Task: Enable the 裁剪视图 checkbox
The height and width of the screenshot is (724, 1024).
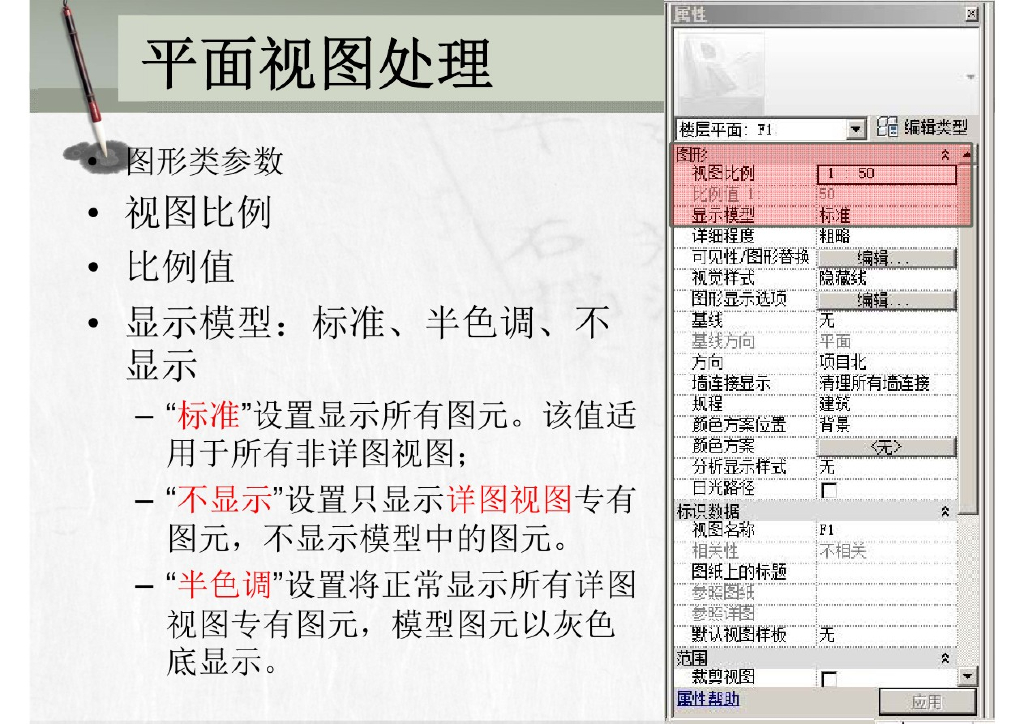Action: pyautogui.click(x=829, y=679)
